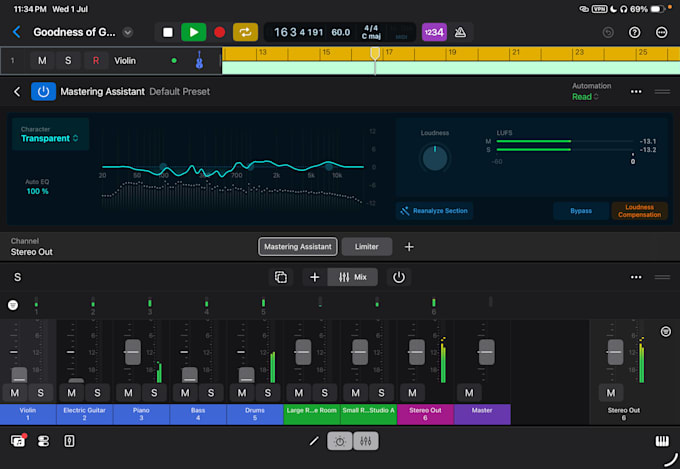Open the top-right more options circle
The image size is (680, 469).
pos(661,32)
